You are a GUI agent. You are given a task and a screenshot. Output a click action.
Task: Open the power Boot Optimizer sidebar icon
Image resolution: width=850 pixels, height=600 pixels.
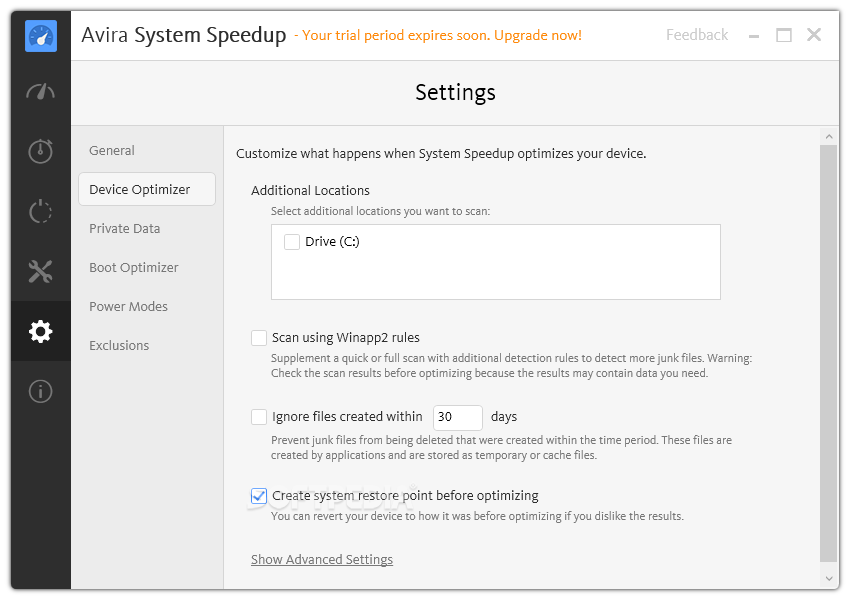[41, 211]
